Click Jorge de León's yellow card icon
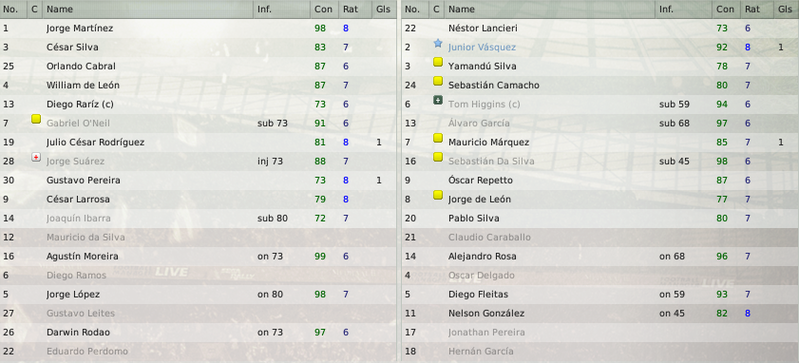This screenshot has width=799, height=363. pos(438,195)
